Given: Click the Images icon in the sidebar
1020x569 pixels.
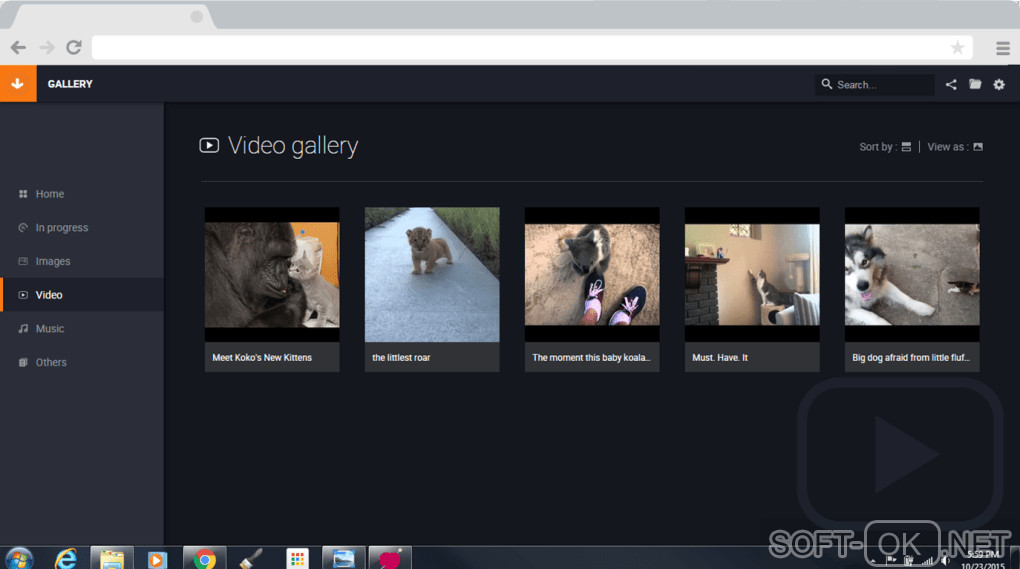Looking at the screenshot, I should 23,261.
